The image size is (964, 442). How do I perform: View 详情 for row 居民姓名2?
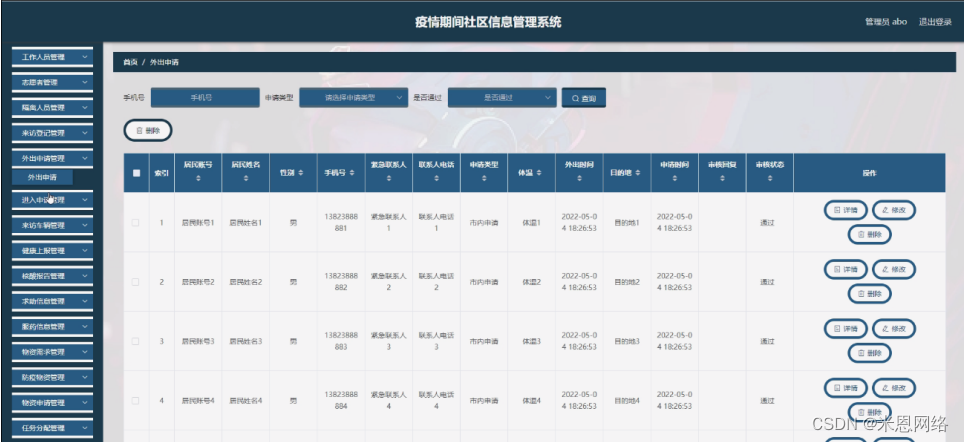845,269
